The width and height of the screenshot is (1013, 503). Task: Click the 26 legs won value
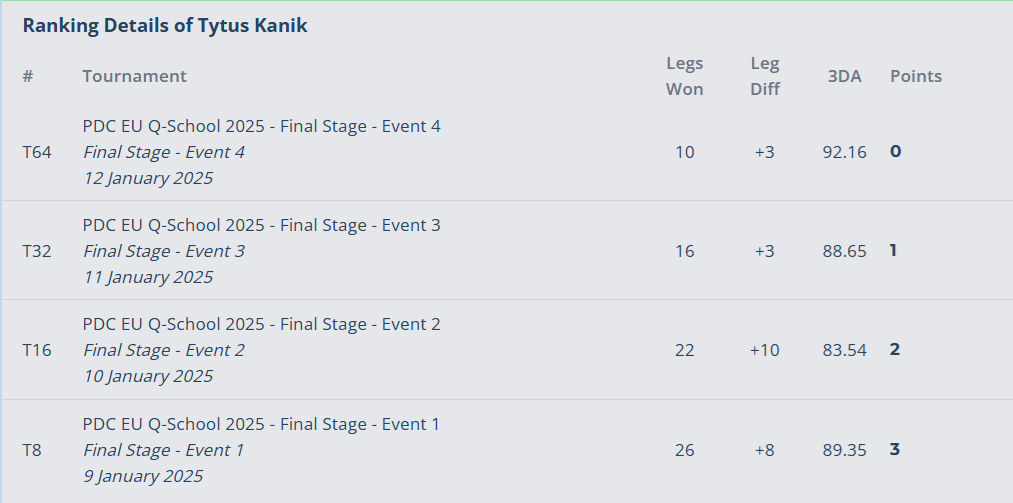[x=684, y=450]
